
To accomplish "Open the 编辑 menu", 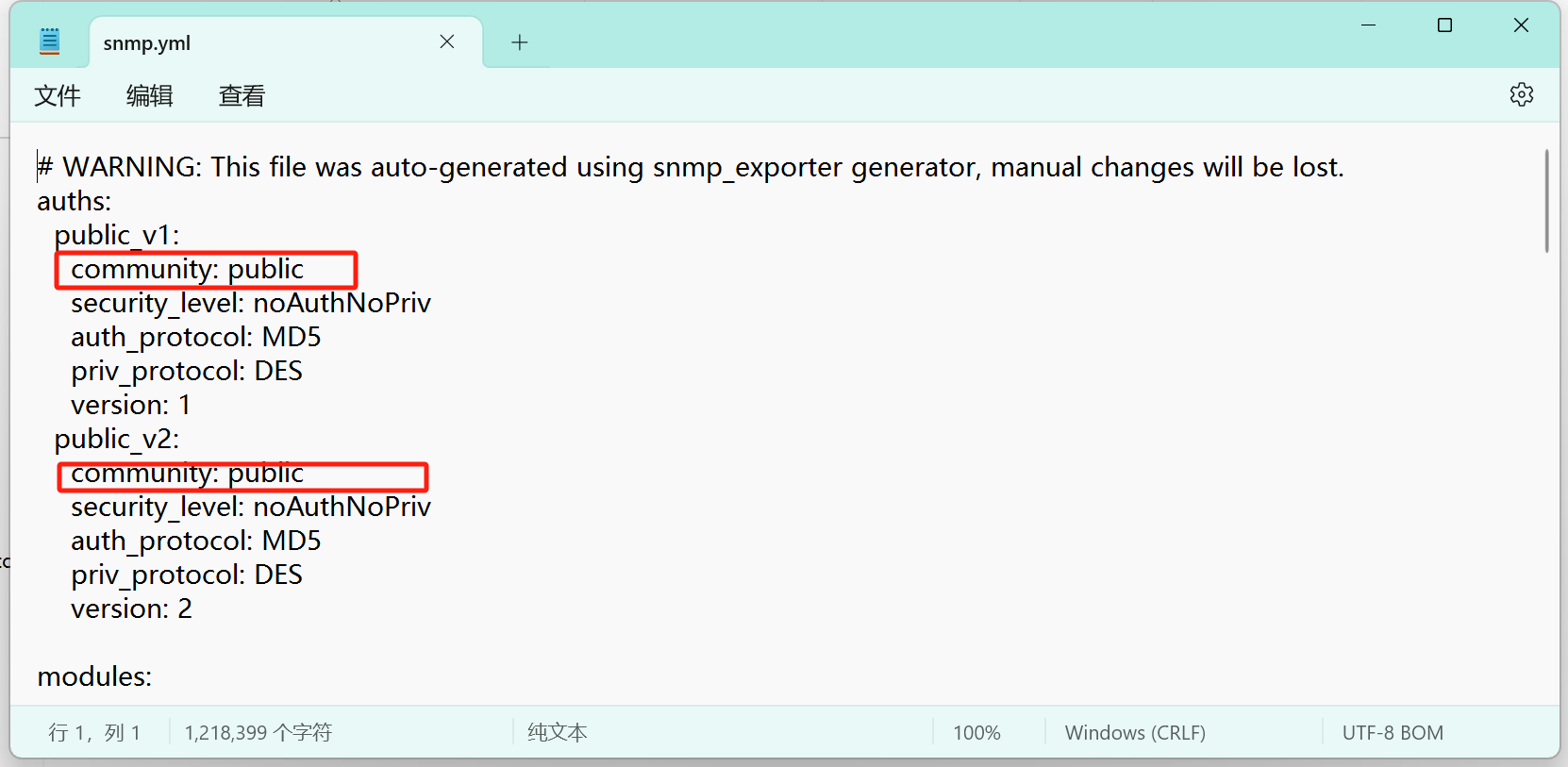I will (150, 95).
